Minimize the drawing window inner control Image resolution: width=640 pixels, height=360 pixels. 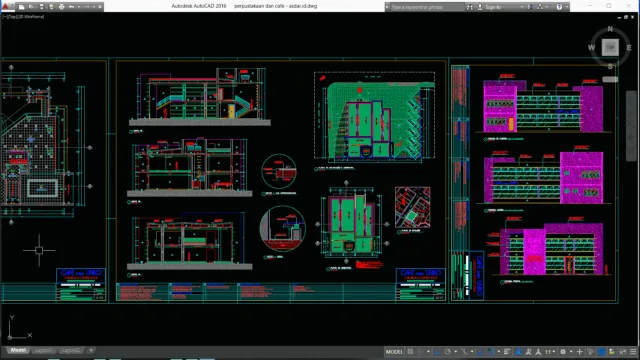[619, 17]
